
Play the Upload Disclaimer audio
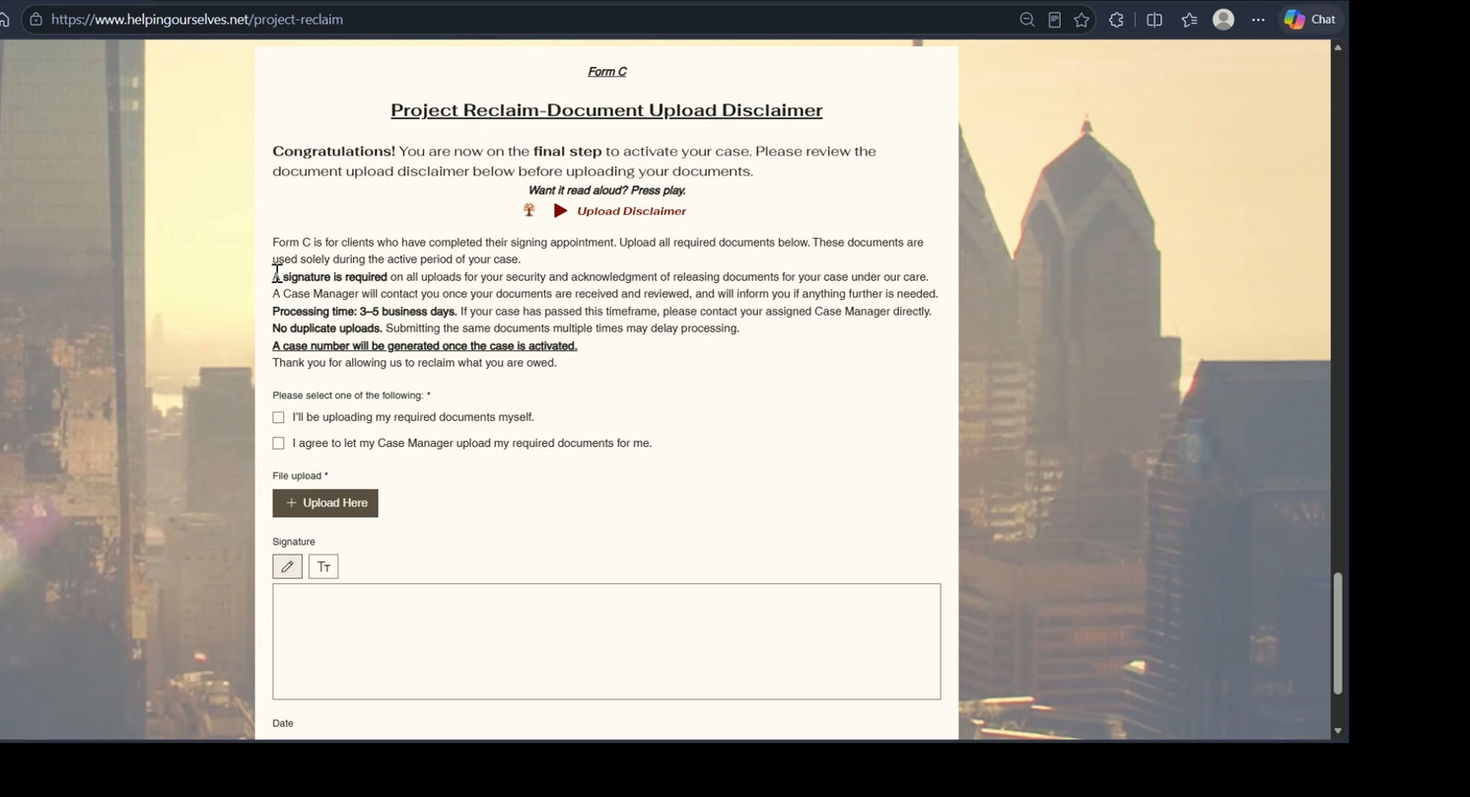[x=561, y=211]
